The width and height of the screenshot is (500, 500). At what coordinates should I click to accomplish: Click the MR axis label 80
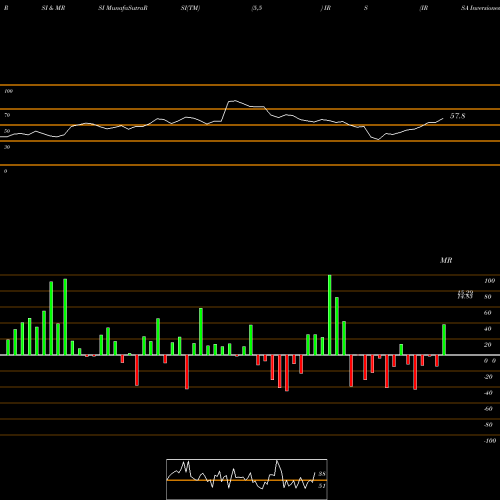pyautogui.click(x=488, y=297)
